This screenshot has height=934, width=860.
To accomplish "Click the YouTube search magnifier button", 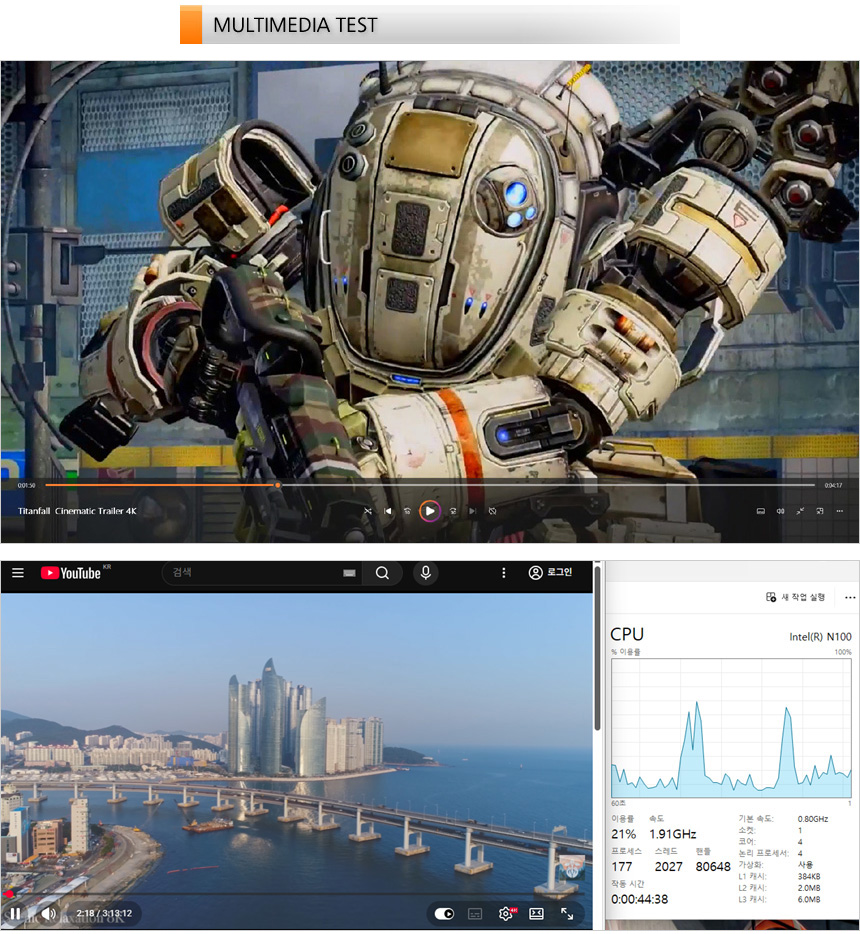I will (382, 573).
